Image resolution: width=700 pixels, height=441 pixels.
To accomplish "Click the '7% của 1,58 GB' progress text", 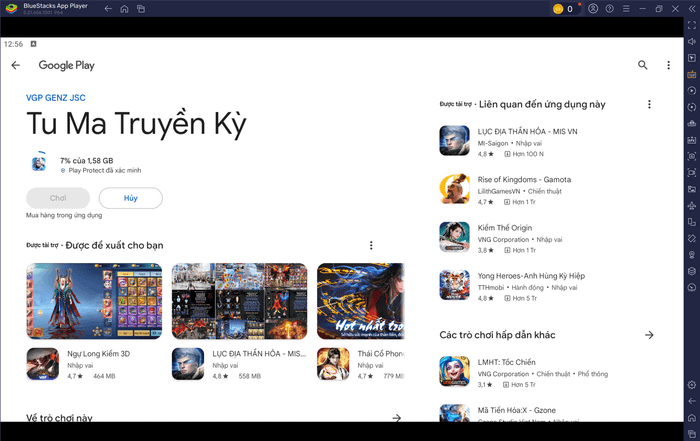I will 87,161.
